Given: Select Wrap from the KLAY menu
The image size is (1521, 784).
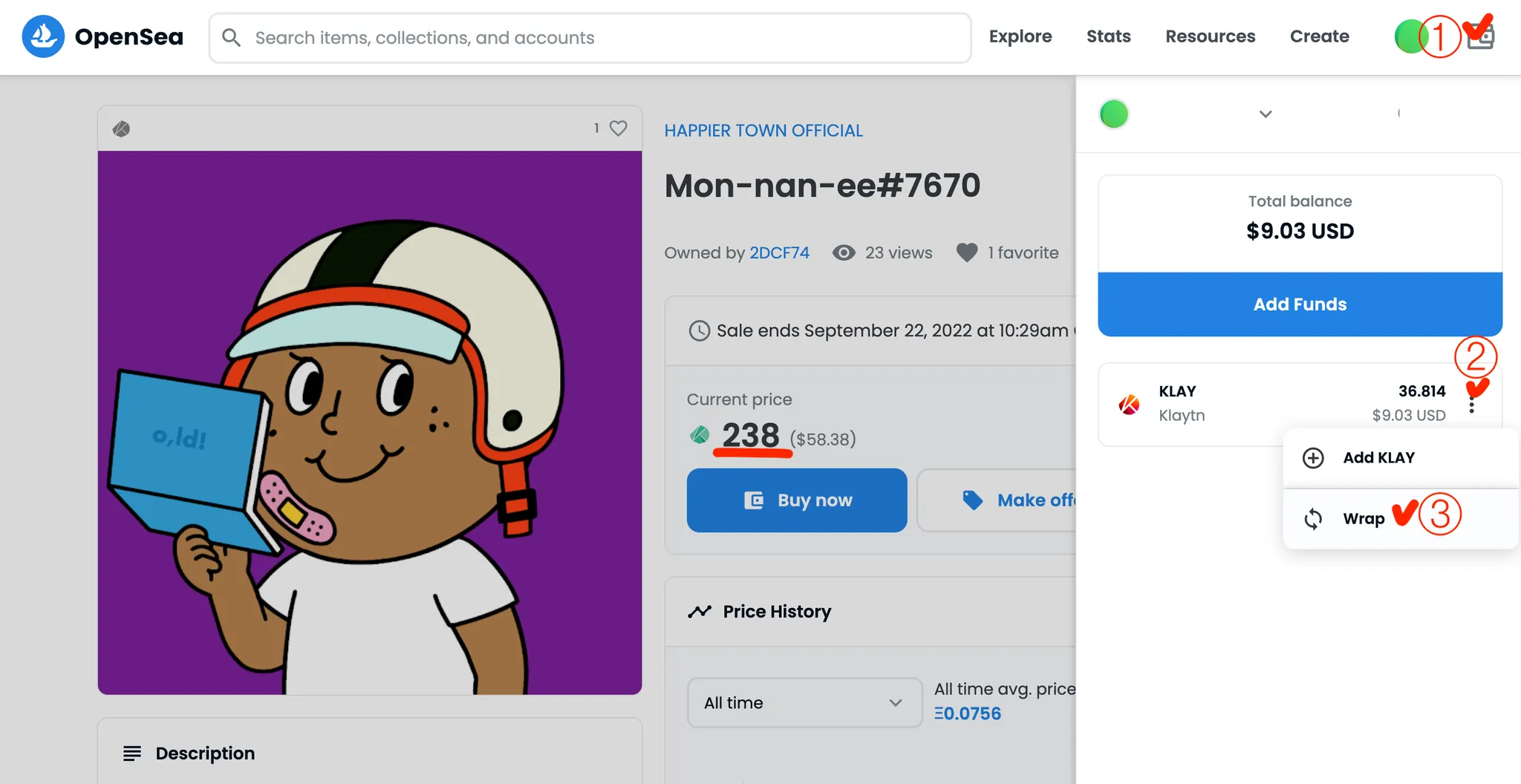Looking at the screenshot, I should tap(1364, 518).
